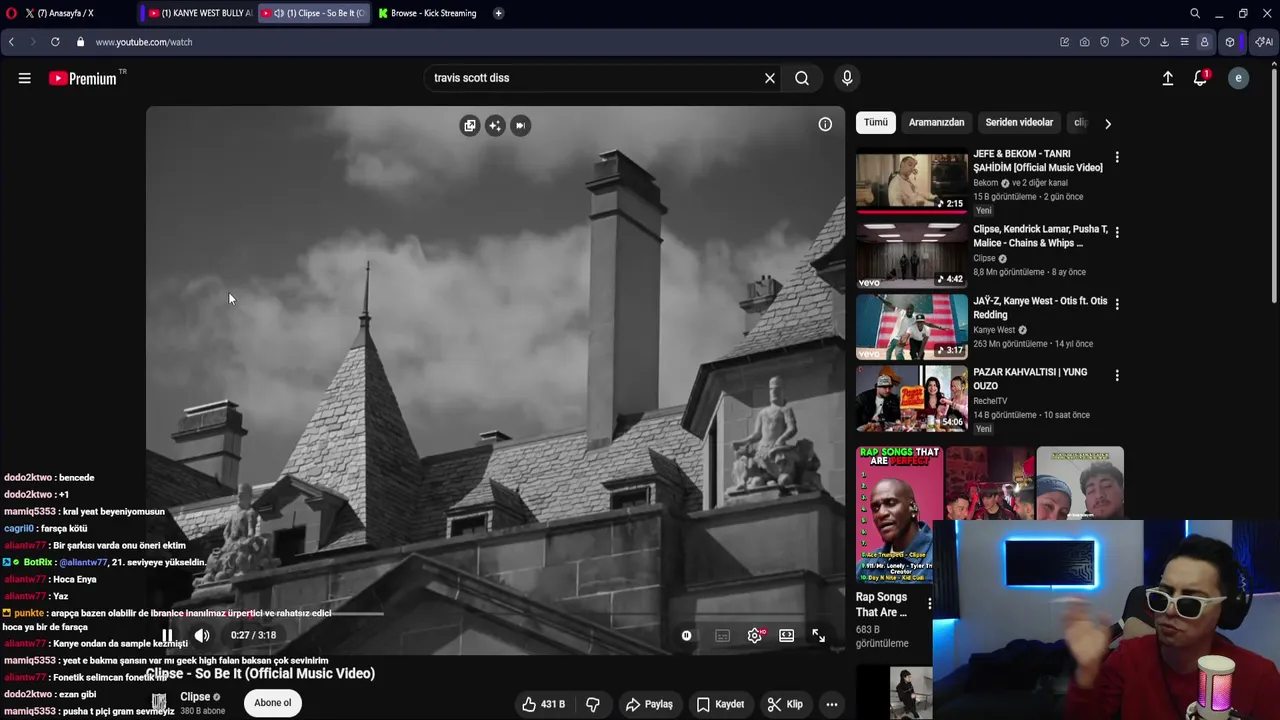This screenshot has width=1280, height=720.
Task: Create a clip with Klip button
Action: tap(785, 704)
